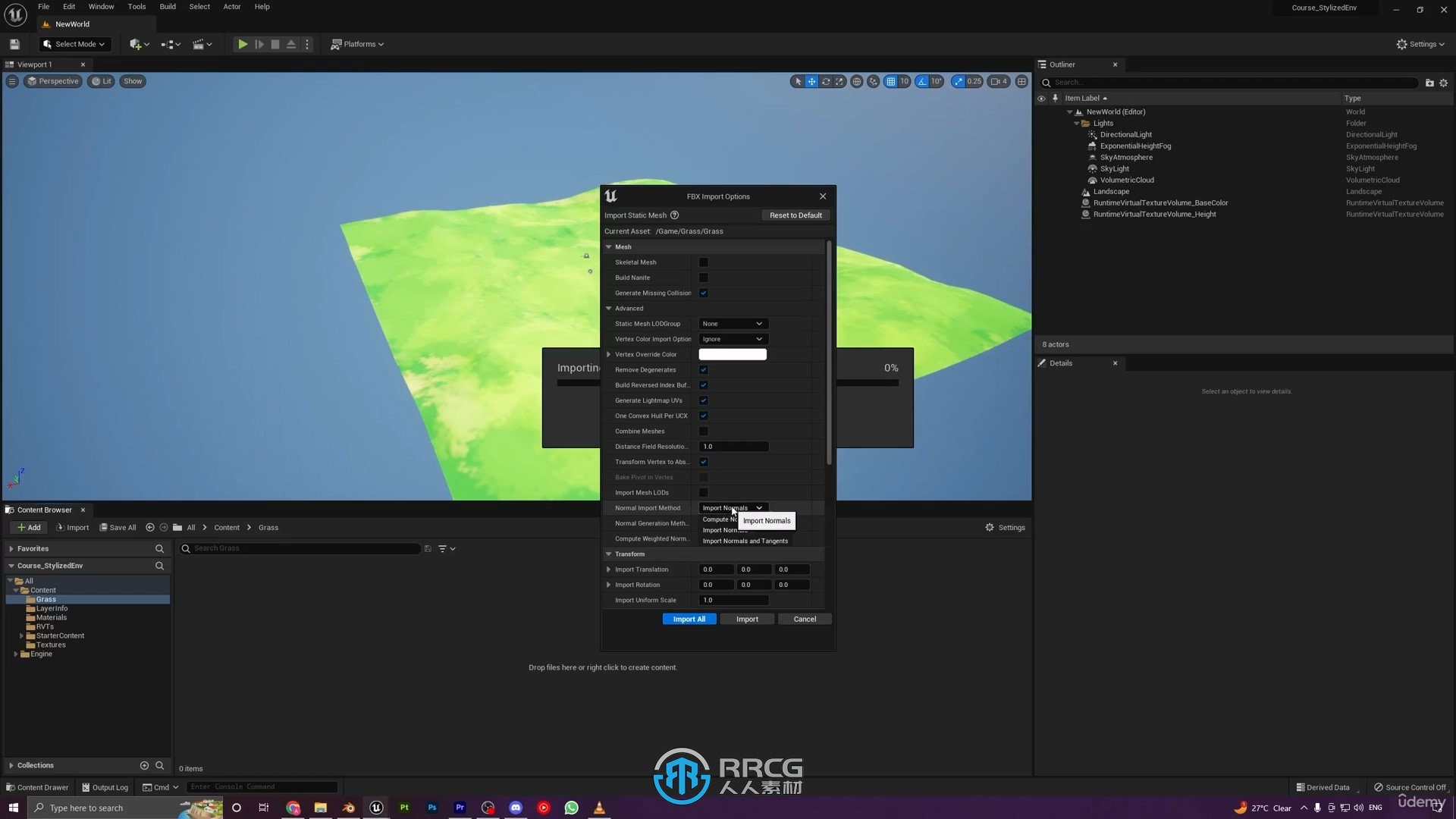The image size is (1456, 819).
Task: Click the Show viewport options icon
Action: pos(14,81)
